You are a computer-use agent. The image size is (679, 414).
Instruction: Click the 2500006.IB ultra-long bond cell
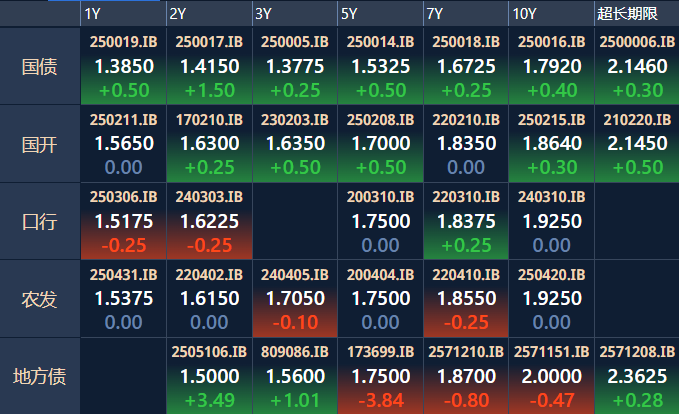pos(635,66)
